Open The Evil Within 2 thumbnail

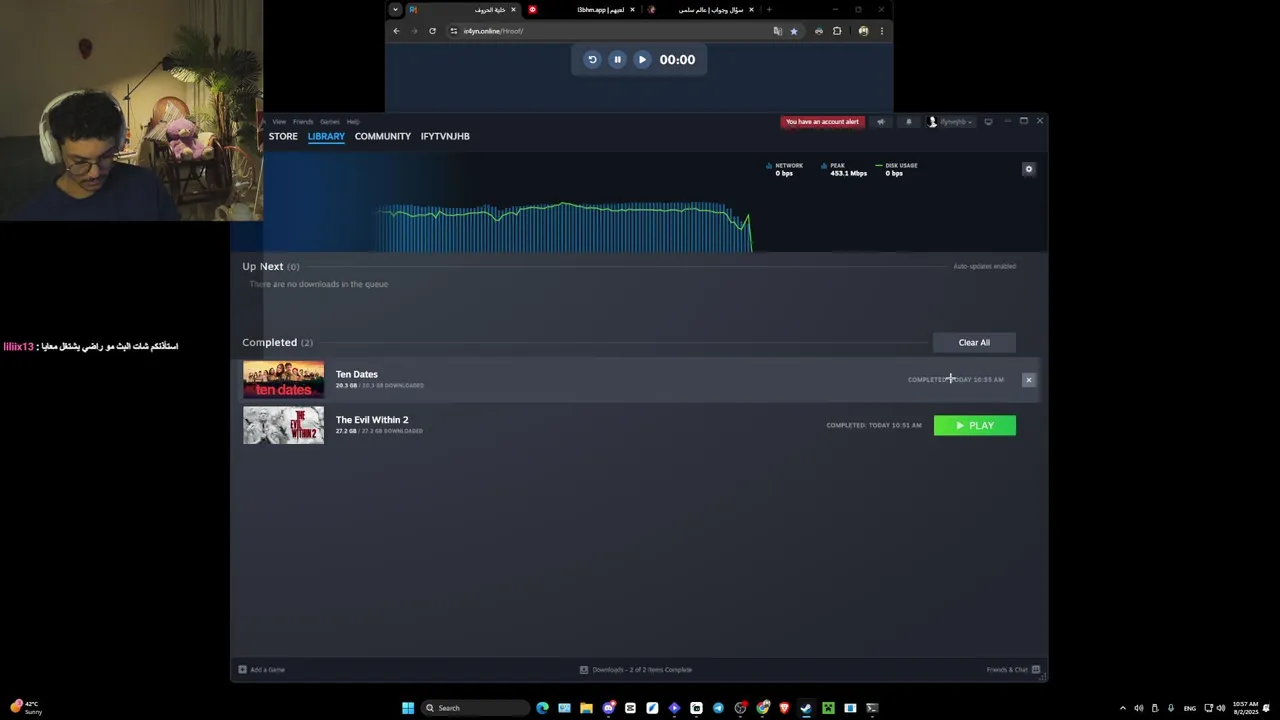click(x=283, y=425)
